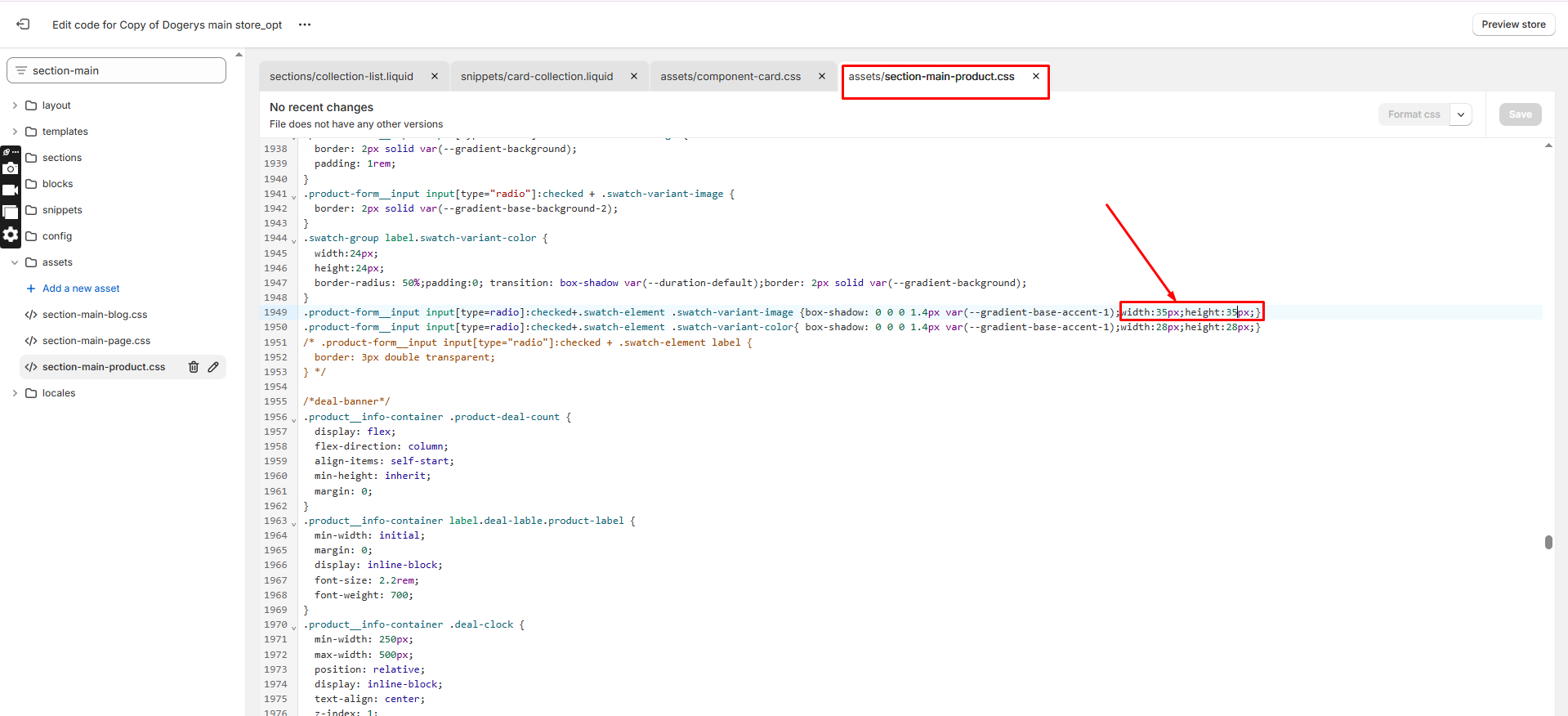Click 'font-size: 2.2rem;' code line
Viewport: 1568px width, 716px height.
367,580
